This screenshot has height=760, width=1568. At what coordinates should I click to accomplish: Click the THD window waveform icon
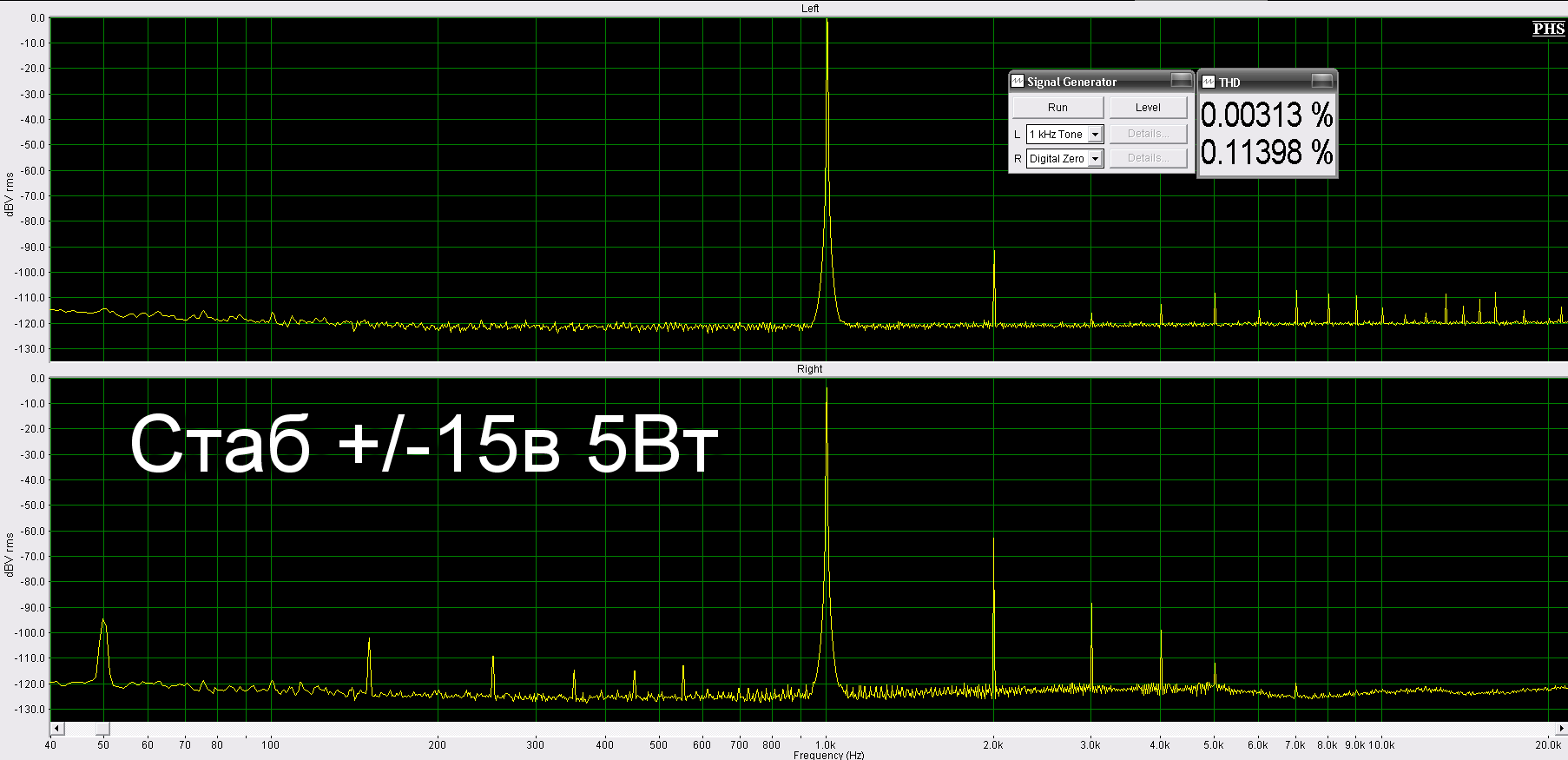pyautogui.click(x=1208, y=82)
